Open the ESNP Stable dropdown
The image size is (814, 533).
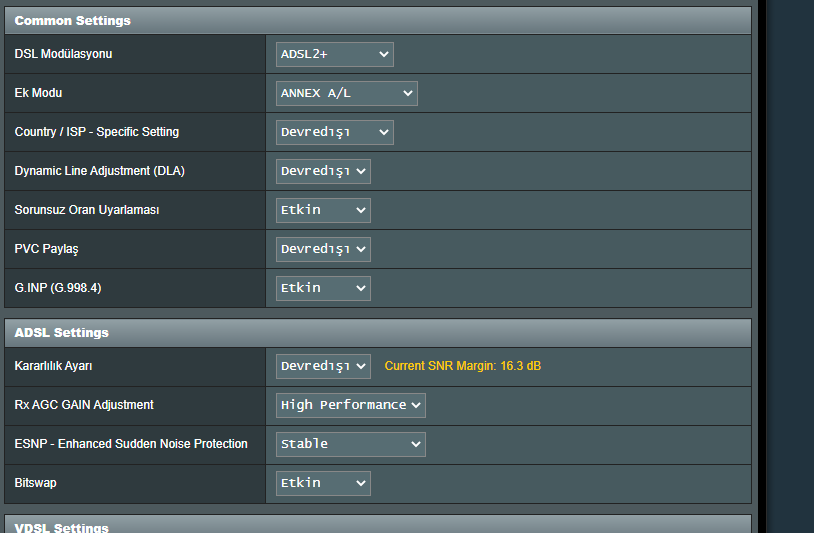(x=350, y=444)
